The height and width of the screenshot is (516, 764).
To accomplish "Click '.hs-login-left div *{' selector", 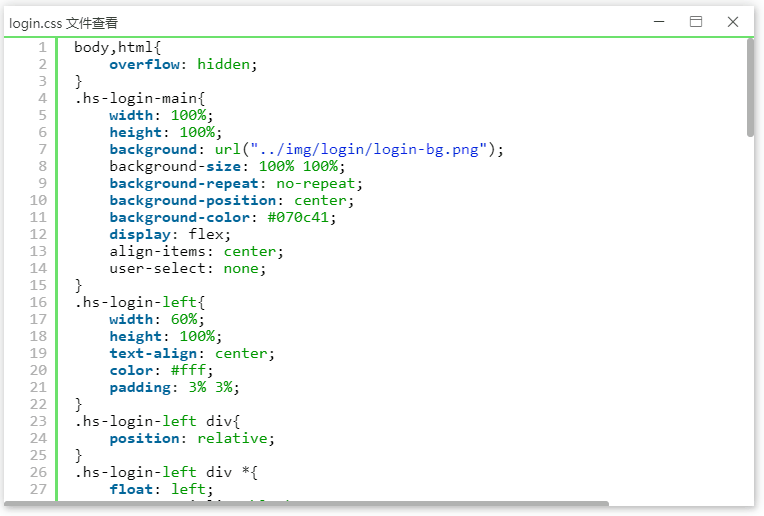I will tap(166, 472).
